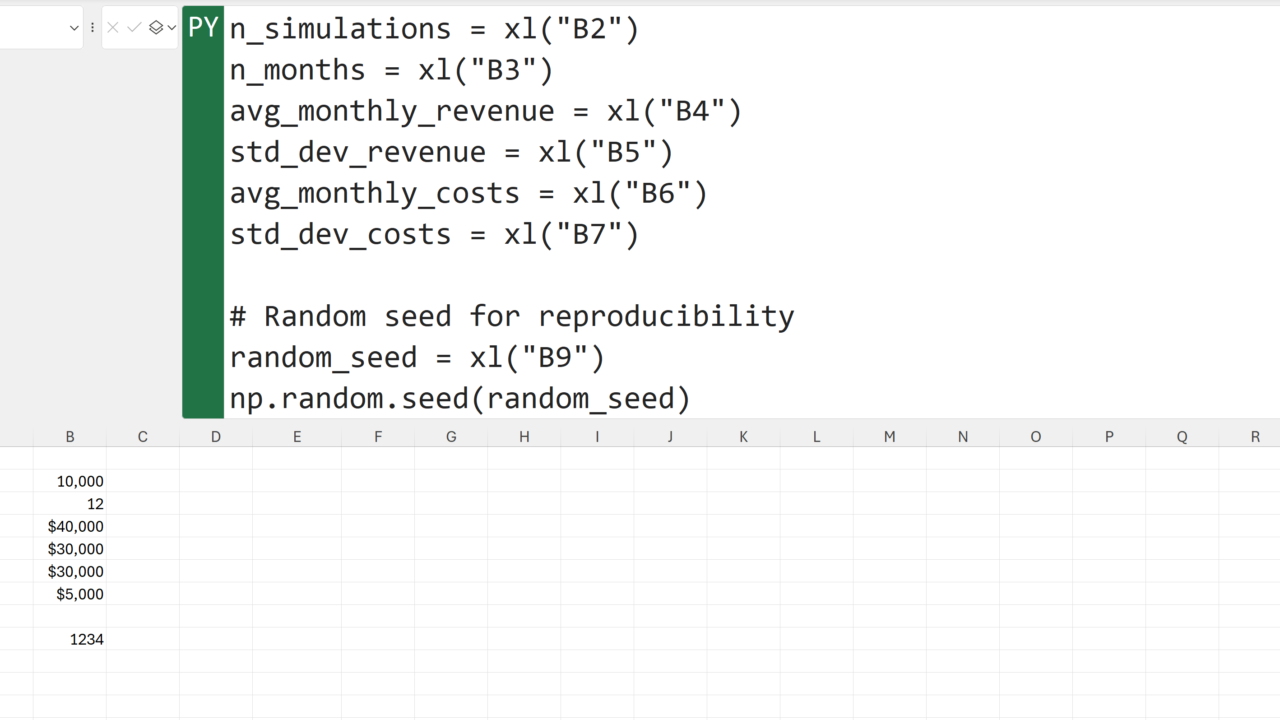
Task: Click the $40,000 cell
Action: coord(70,526)
